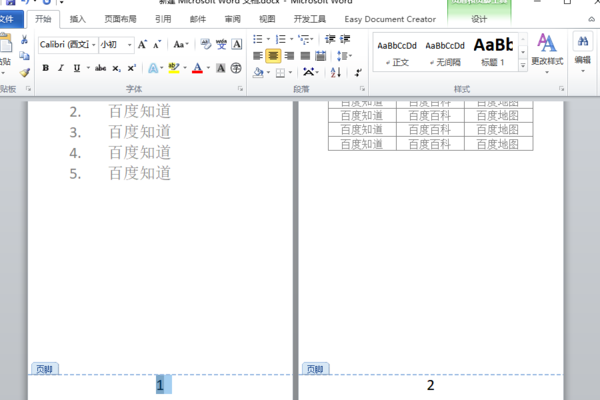Viewport: 600px width, 400px height.
Task: Toggle Superscript formatting
Action: 132,68
